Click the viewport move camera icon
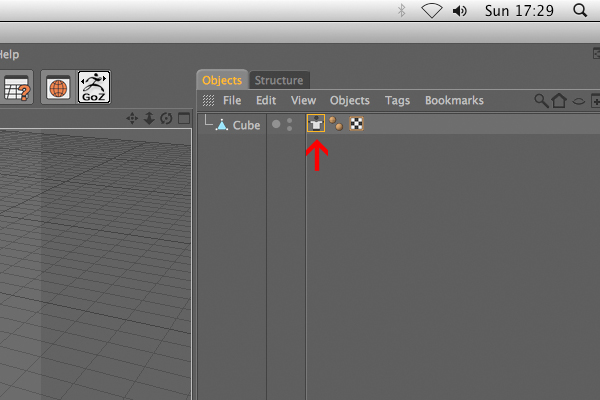 pos(132,118)
